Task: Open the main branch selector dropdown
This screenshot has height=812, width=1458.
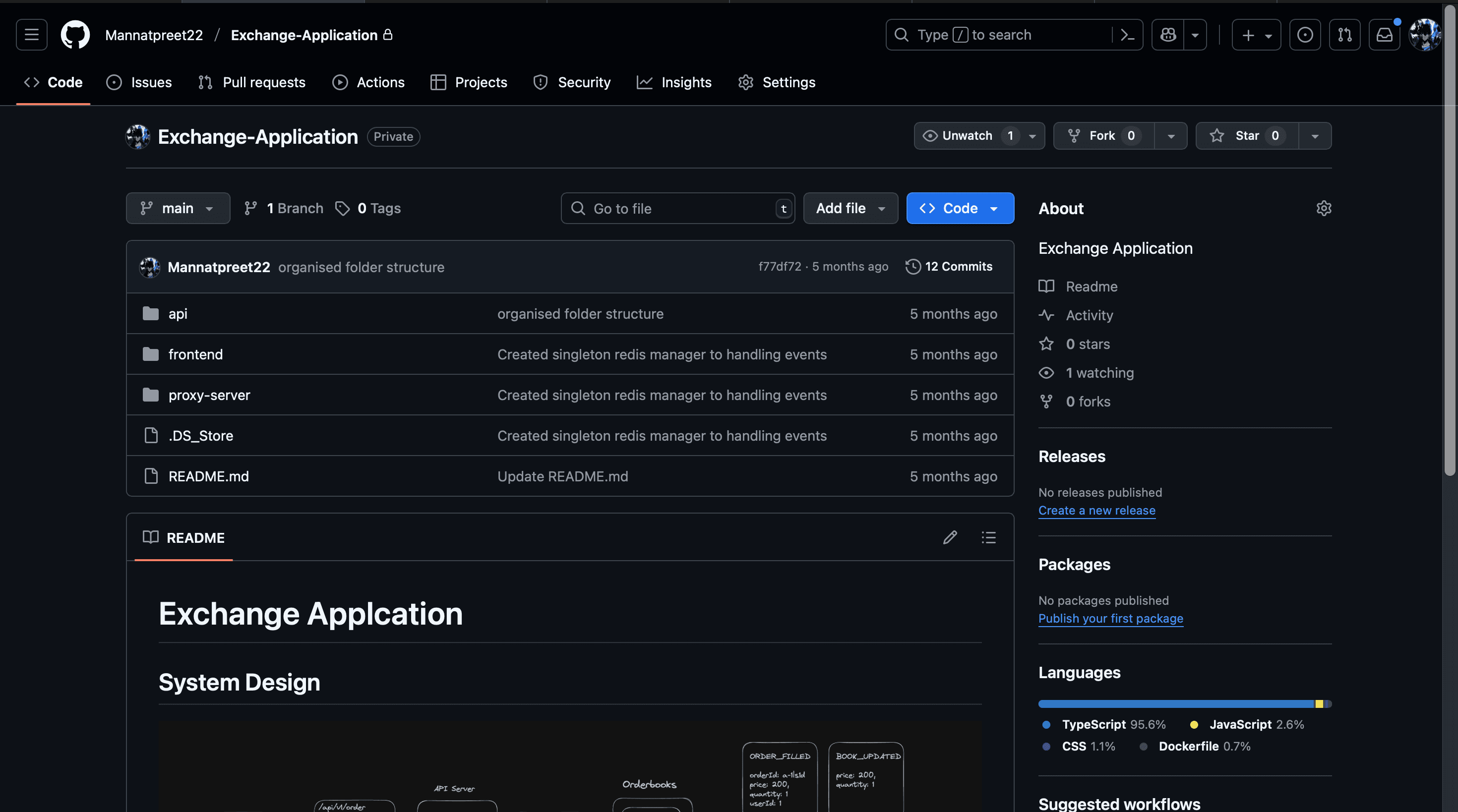Action: pyautogui.click(x=179, y=208)
